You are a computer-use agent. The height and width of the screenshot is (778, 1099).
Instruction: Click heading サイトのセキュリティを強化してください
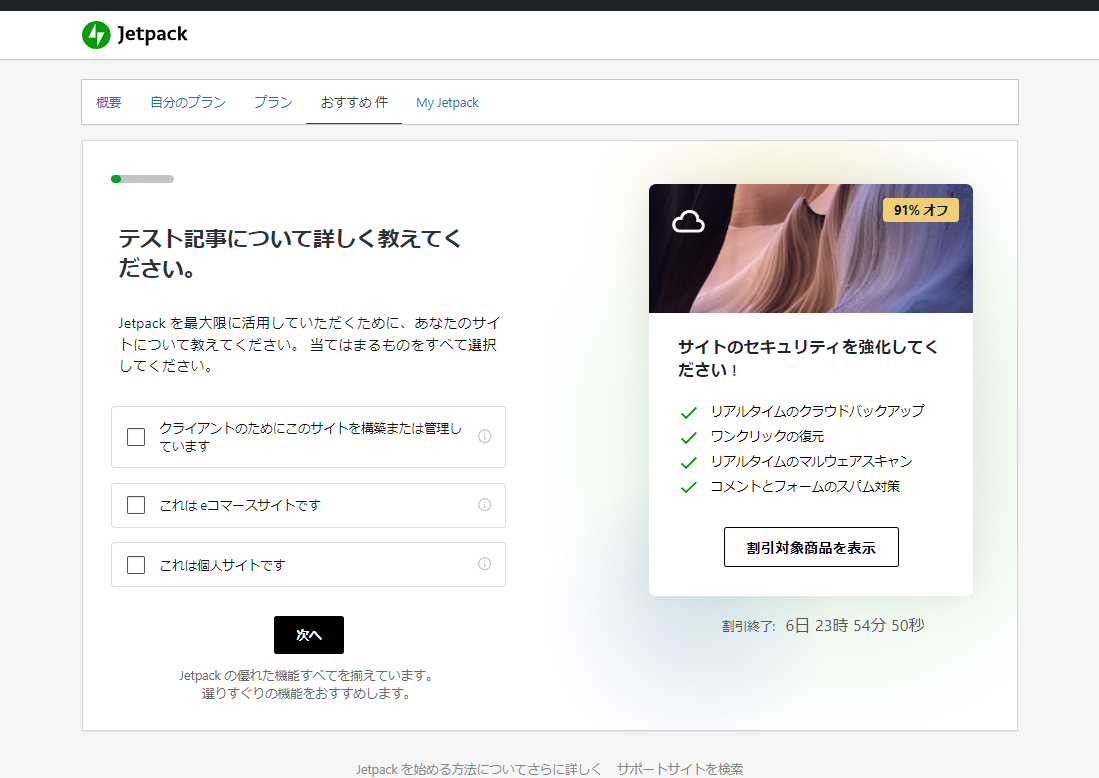click(x=807, y=358)
